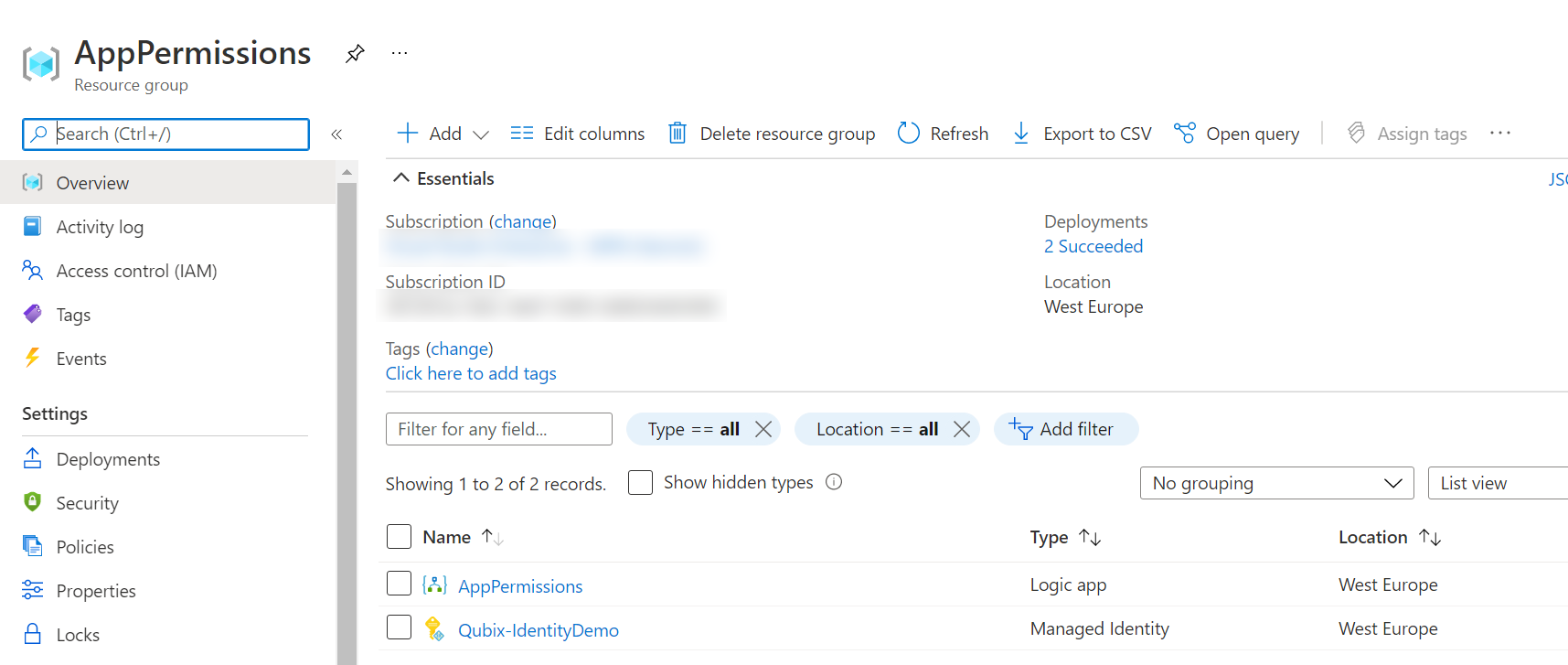This screenshot has width=1568, height=665.
Task: Click the Refresh icon in toolbar
Action: click(908, 134)
